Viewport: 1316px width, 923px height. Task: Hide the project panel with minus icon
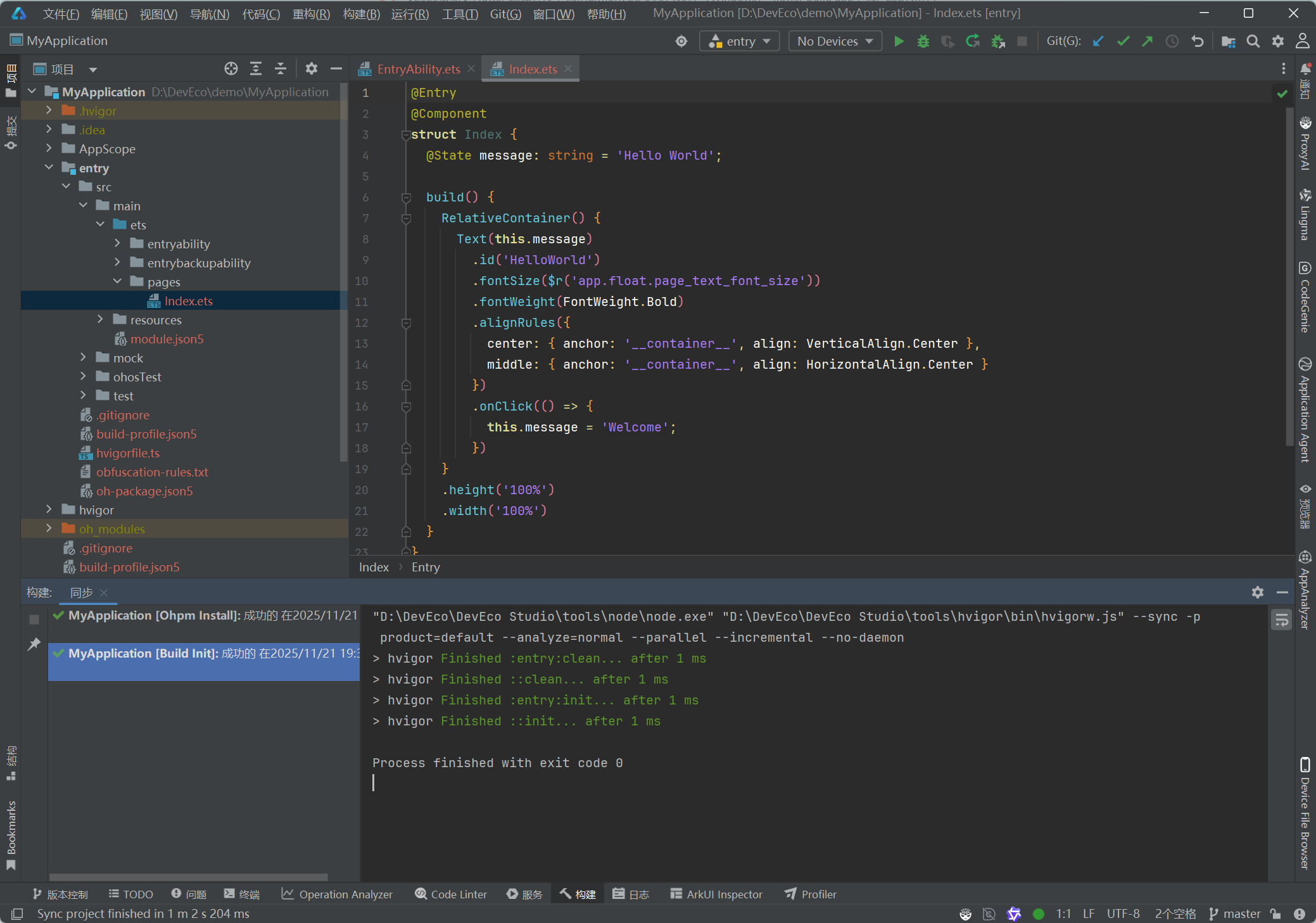click(336, 69)
